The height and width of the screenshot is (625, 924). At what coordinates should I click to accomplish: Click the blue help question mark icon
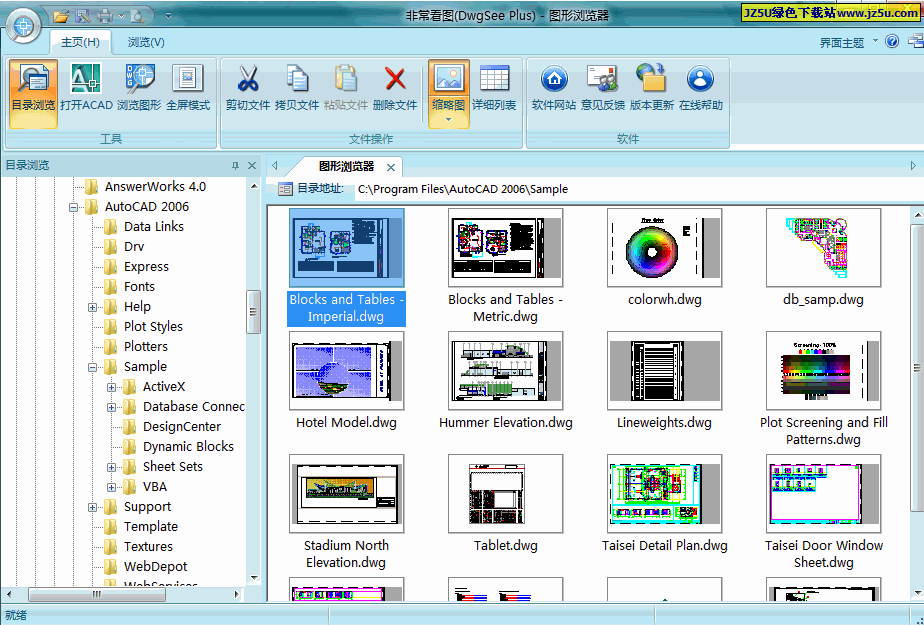tap(892, 41)
